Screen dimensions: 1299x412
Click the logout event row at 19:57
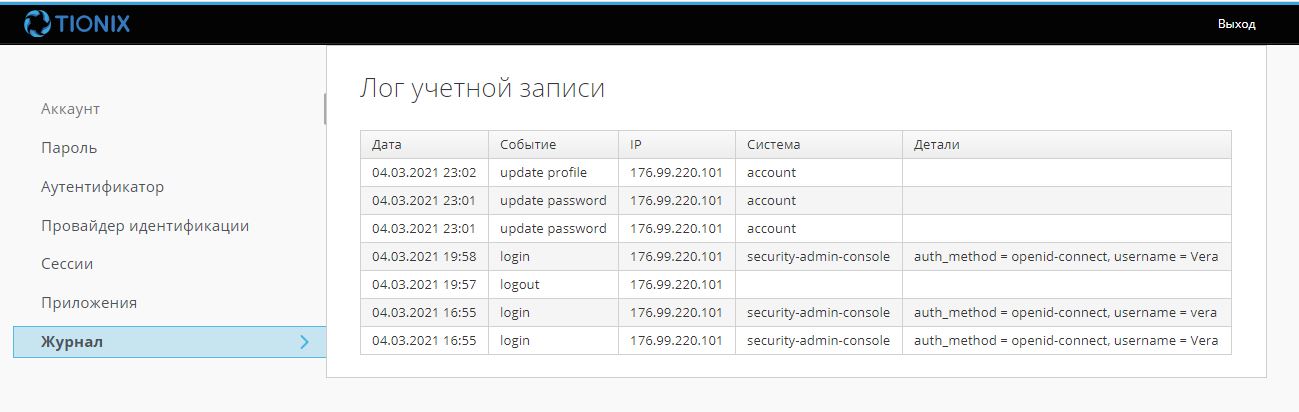pyautogui.click(x=519, y=285)
